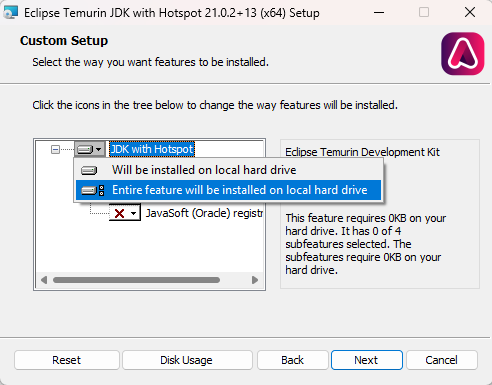
Task: Minimize the Setup window
Action: [x=379, y=13]
